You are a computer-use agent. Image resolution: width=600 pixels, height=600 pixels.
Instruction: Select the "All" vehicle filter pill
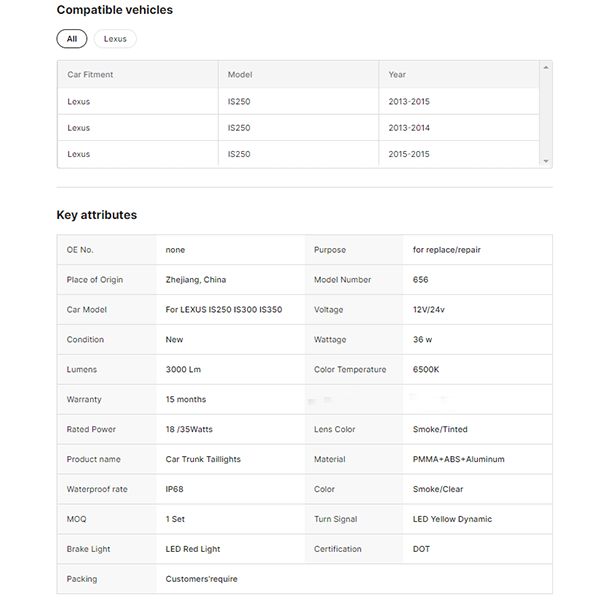coord(71,39)
